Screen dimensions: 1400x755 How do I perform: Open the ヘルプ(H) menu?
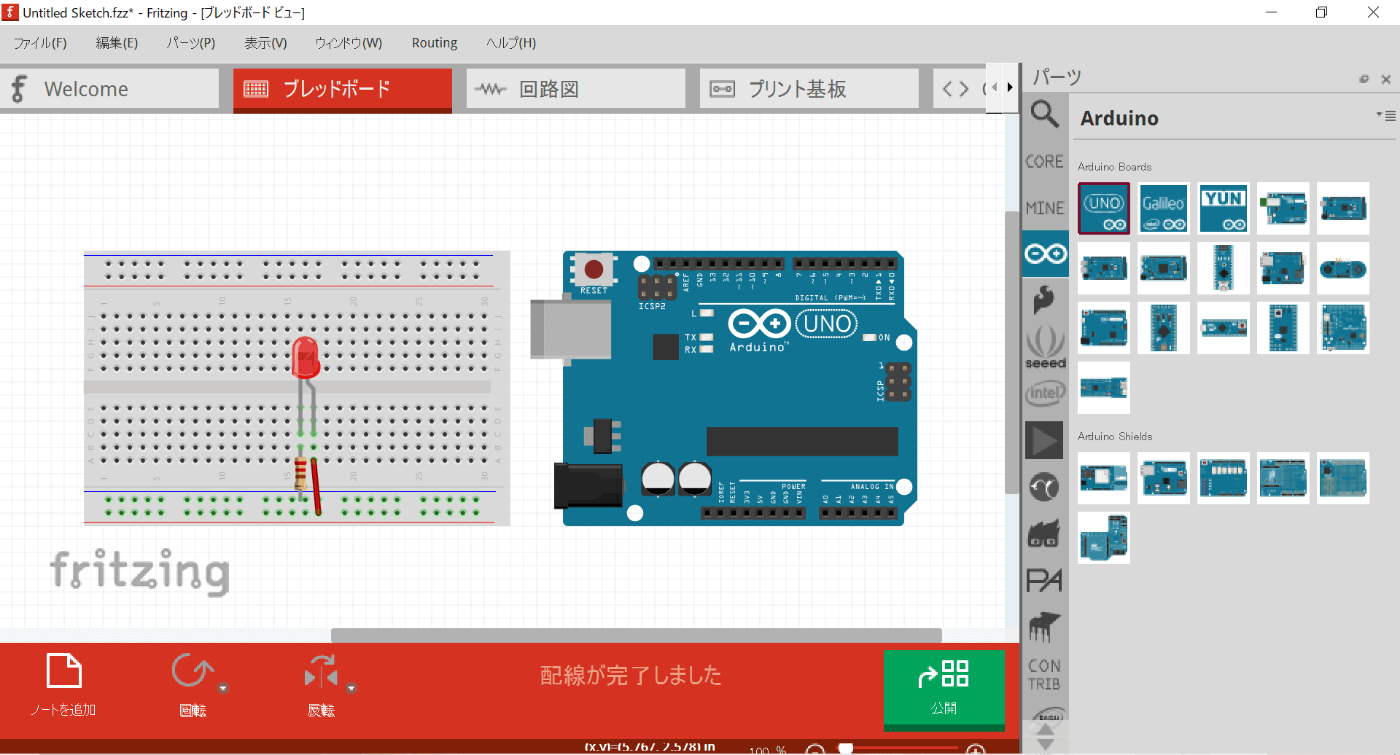pyautogui.click(x=511, y=43)
